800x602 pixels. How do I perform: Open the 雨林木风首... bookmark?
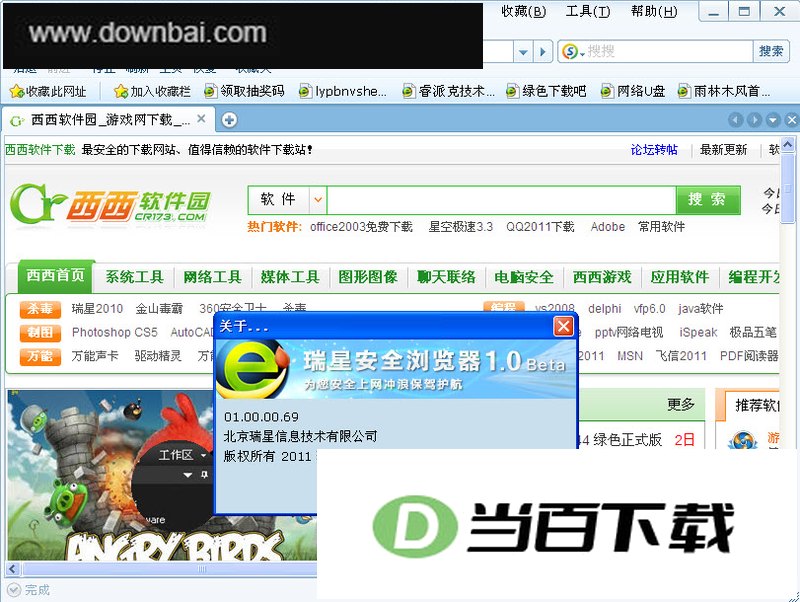click(x=724, y=91)
